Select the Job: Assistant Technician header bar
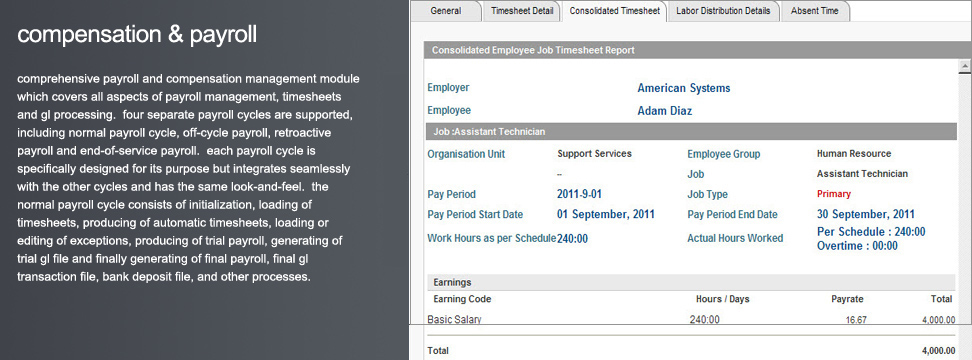The height and width of the screenshot is (360, 972). [691, 131]
